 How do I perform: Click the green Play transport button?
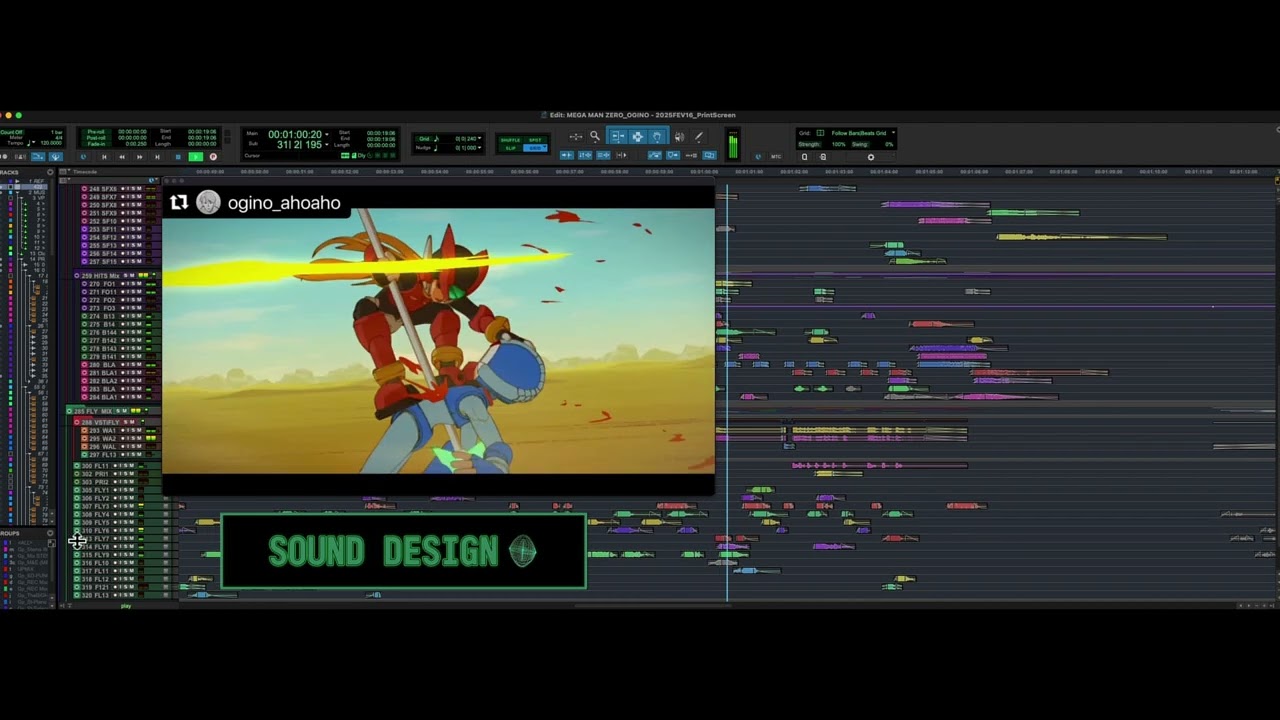pyautogui.click(x=196, y=157)
